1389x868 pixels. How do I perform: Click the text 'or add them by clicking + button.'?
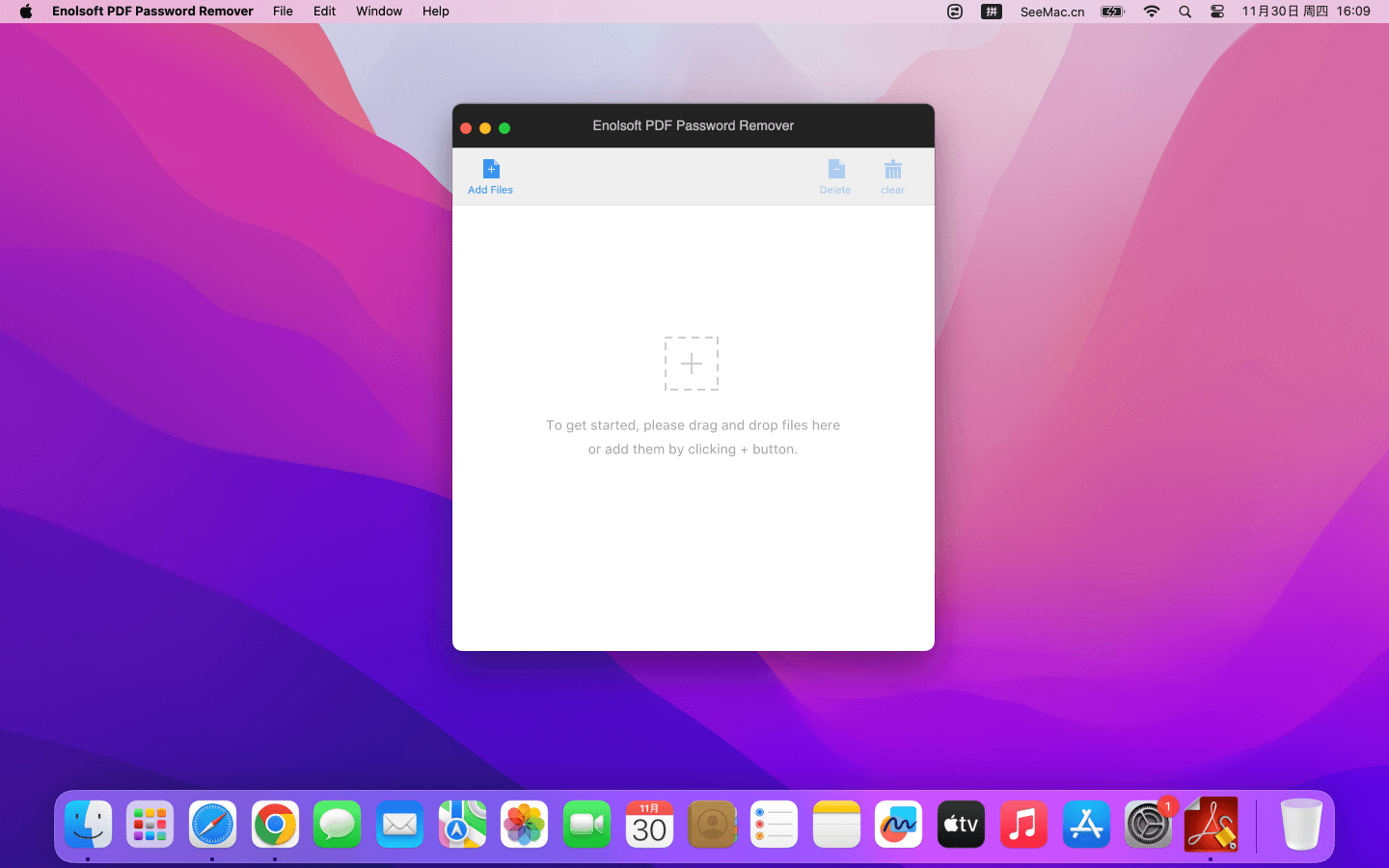point(693,449)
